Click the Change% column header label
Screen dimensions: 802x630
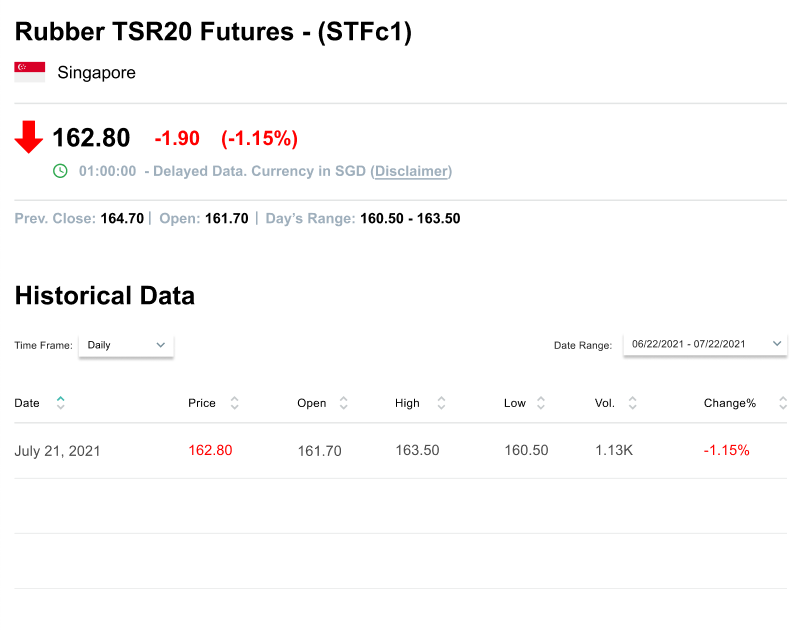(x=730, y=403)
